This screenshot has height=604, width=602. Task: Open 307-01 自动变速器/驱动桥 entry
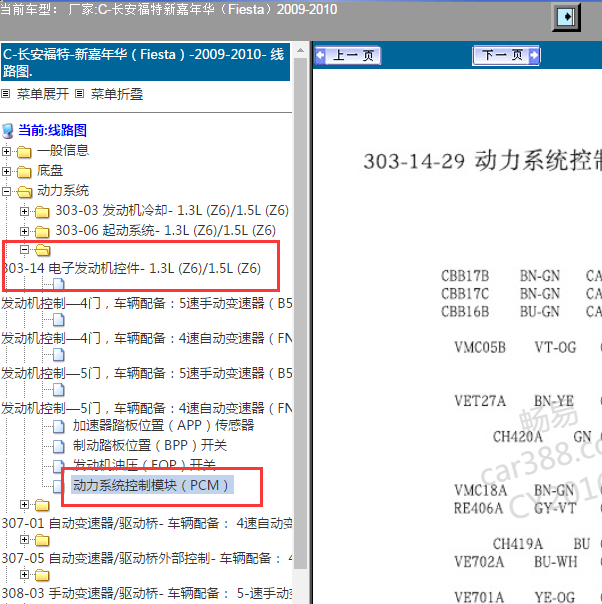pos(146,523)
